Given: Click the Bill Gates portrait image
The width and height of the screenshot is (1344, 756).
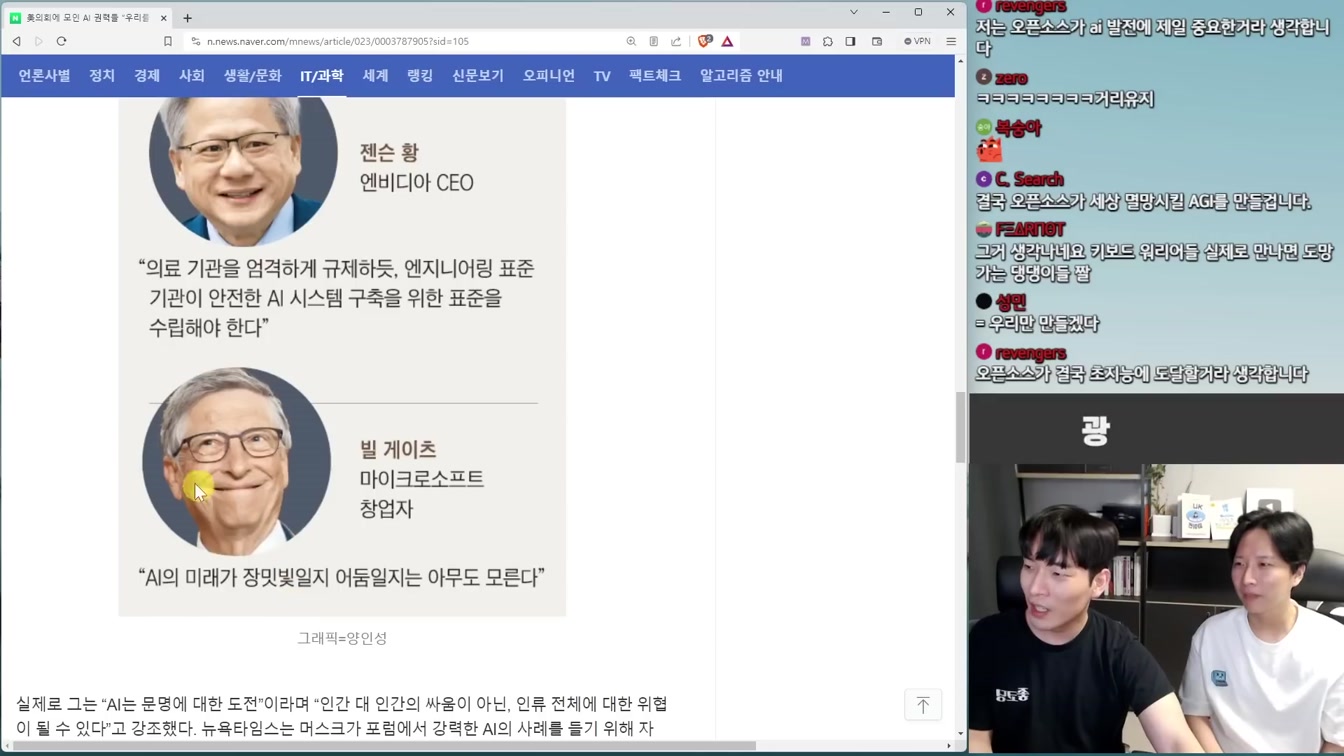Looking at the screenshot, I should coord(236,462).
